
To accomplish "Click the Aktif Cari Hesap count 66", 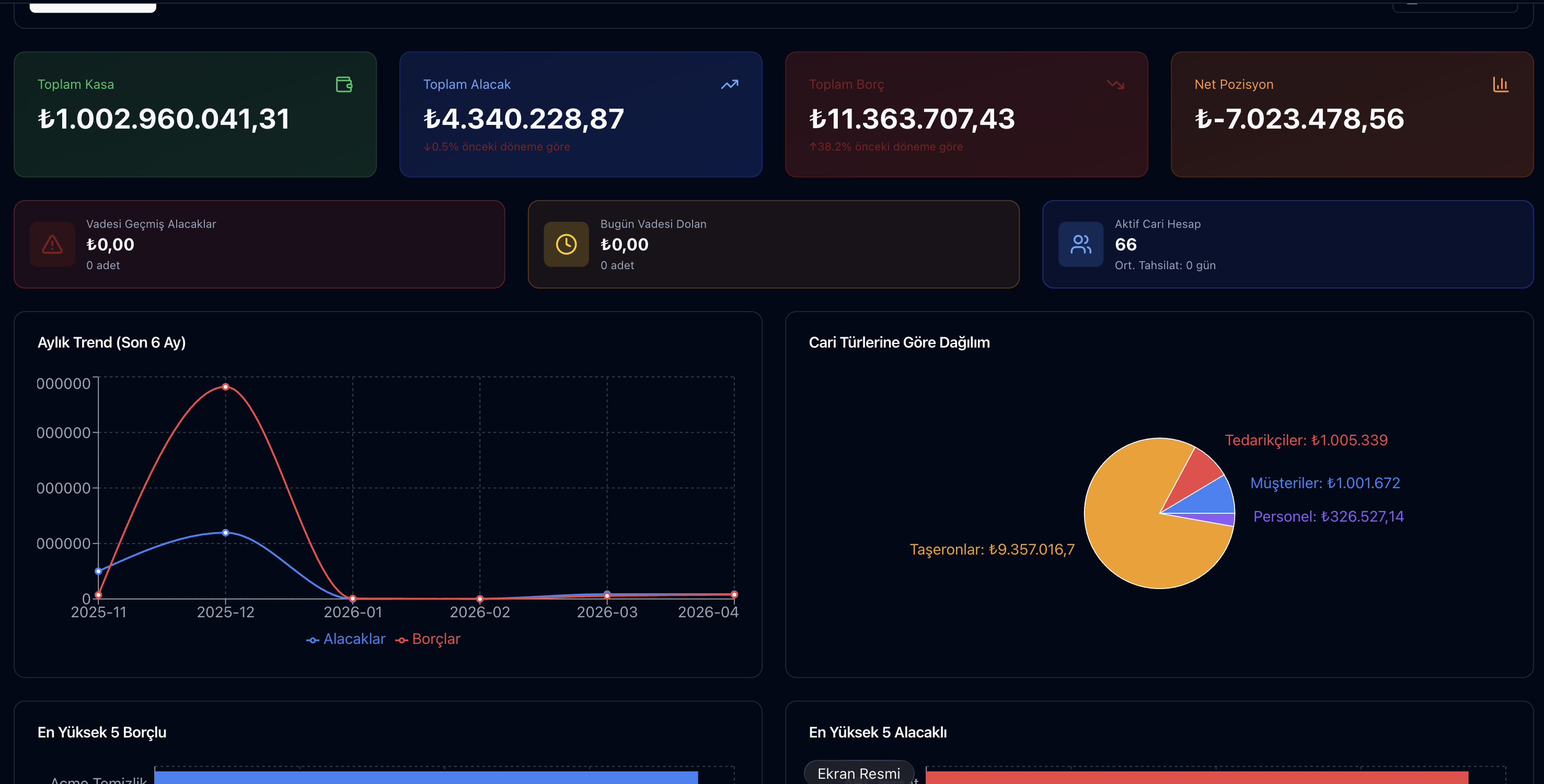I will (x=1126, y=245).
